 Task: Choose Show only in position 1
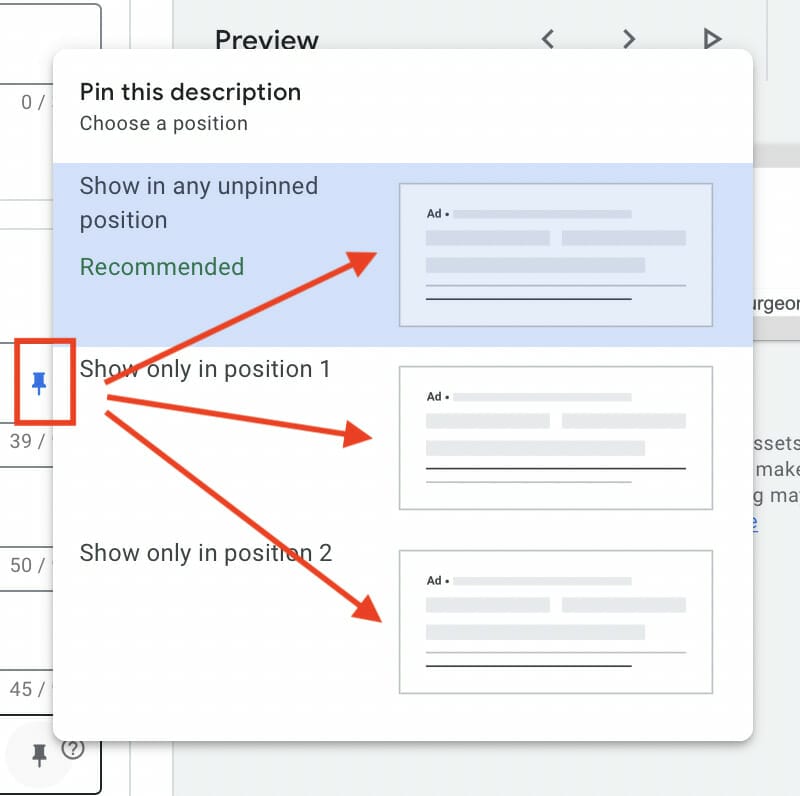coord(205,369)
